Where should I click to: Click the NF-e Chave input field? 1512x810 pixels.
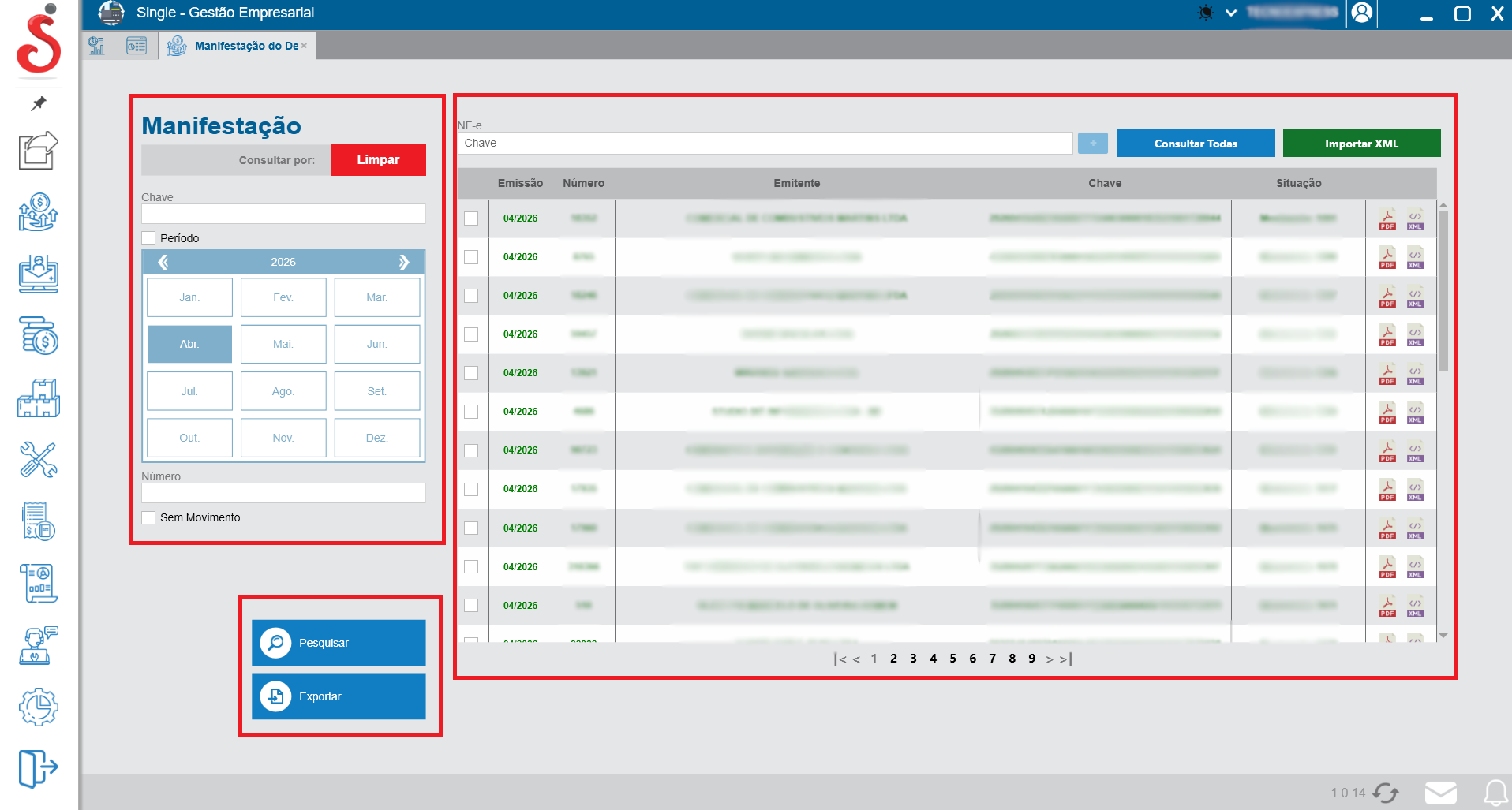coord(764,143)
